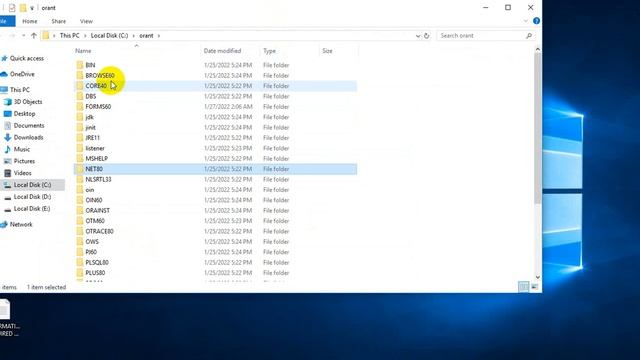Screen dimensions: 640x360
Task: Select the NLSRTL33 folder icon
Action: (80, 179)
